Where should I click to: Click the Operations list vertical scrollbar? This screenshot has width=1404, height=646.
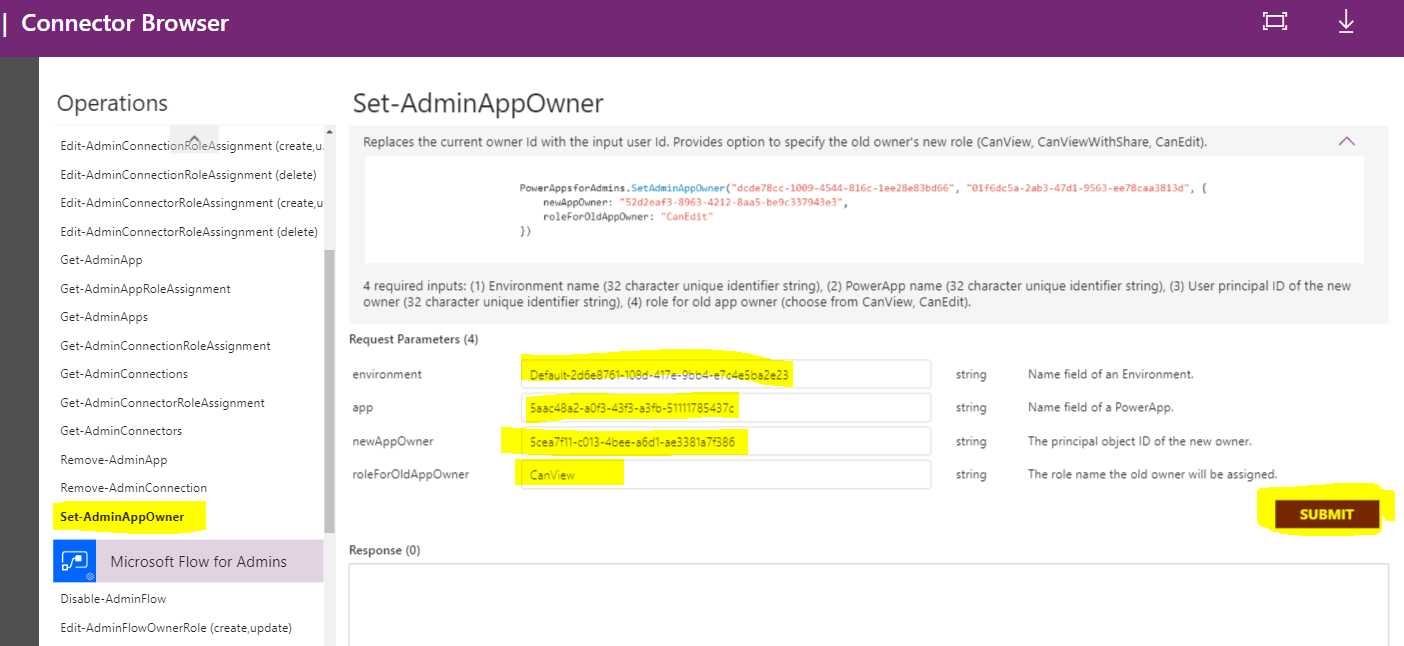click(329, 390)
